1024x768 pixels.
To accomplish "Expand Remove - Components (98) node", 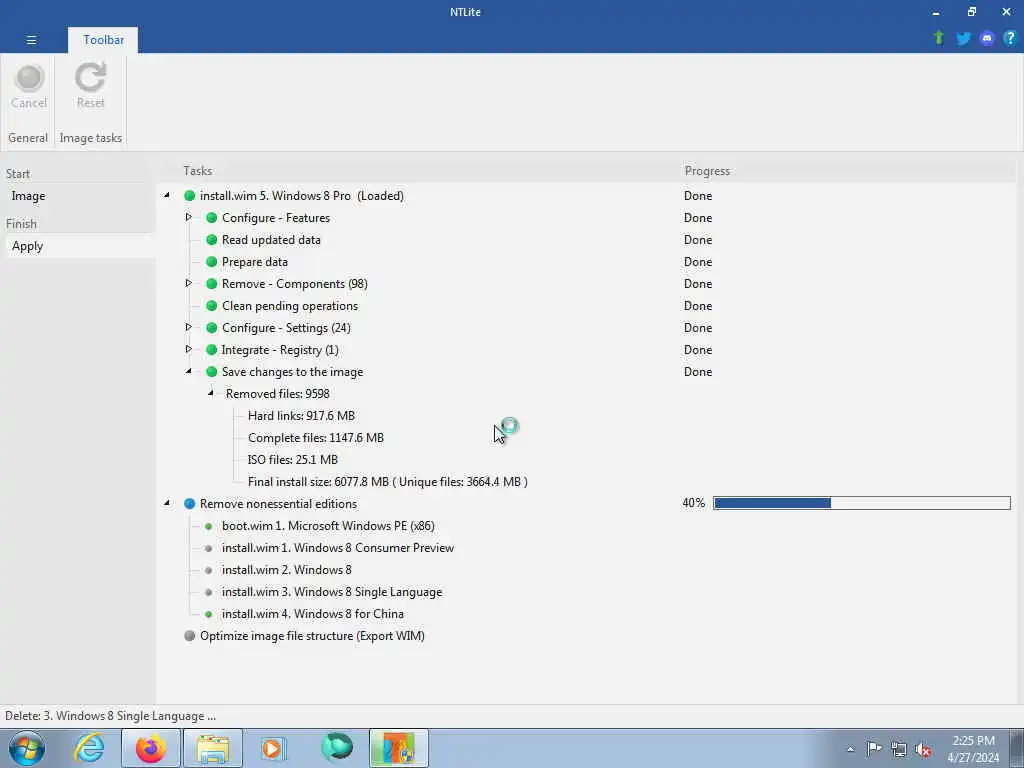I will tap(188, 283).
